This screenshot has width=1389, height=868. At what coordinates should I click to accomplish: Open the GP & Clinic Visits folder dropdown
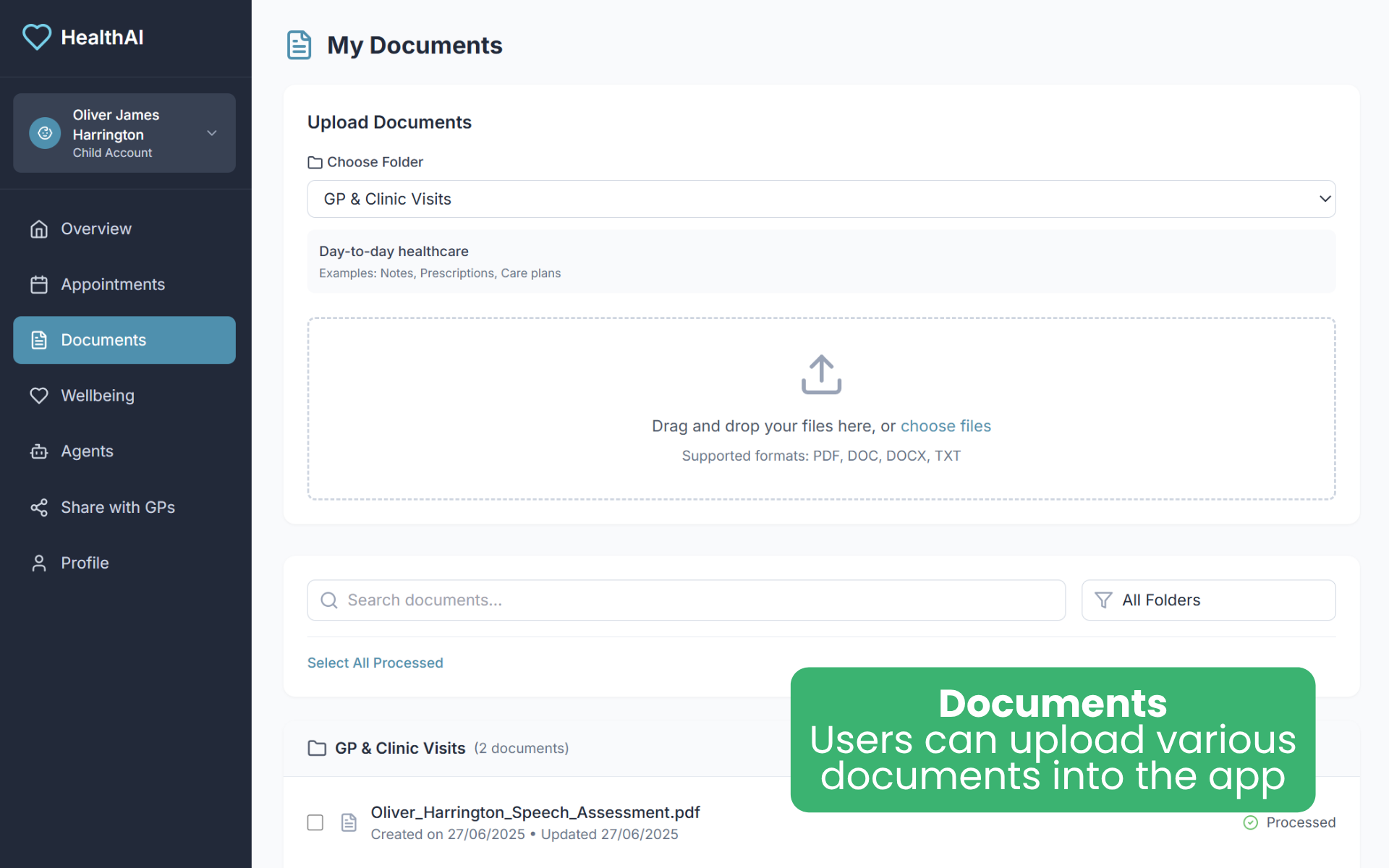click(x=821, y=199)
